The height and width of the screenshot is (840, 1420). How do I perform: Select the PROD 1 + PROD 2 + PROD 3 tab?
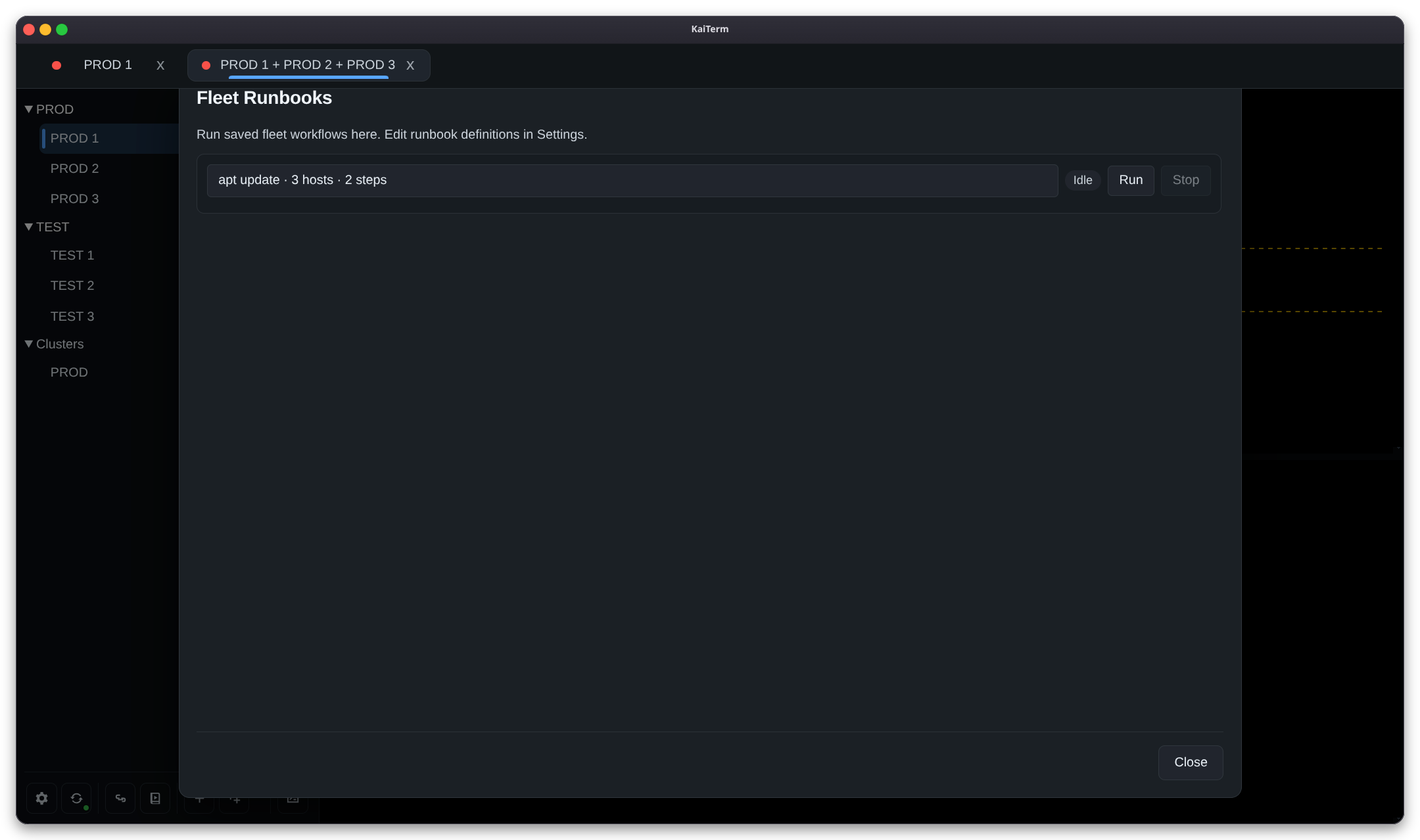coord(308,65)
